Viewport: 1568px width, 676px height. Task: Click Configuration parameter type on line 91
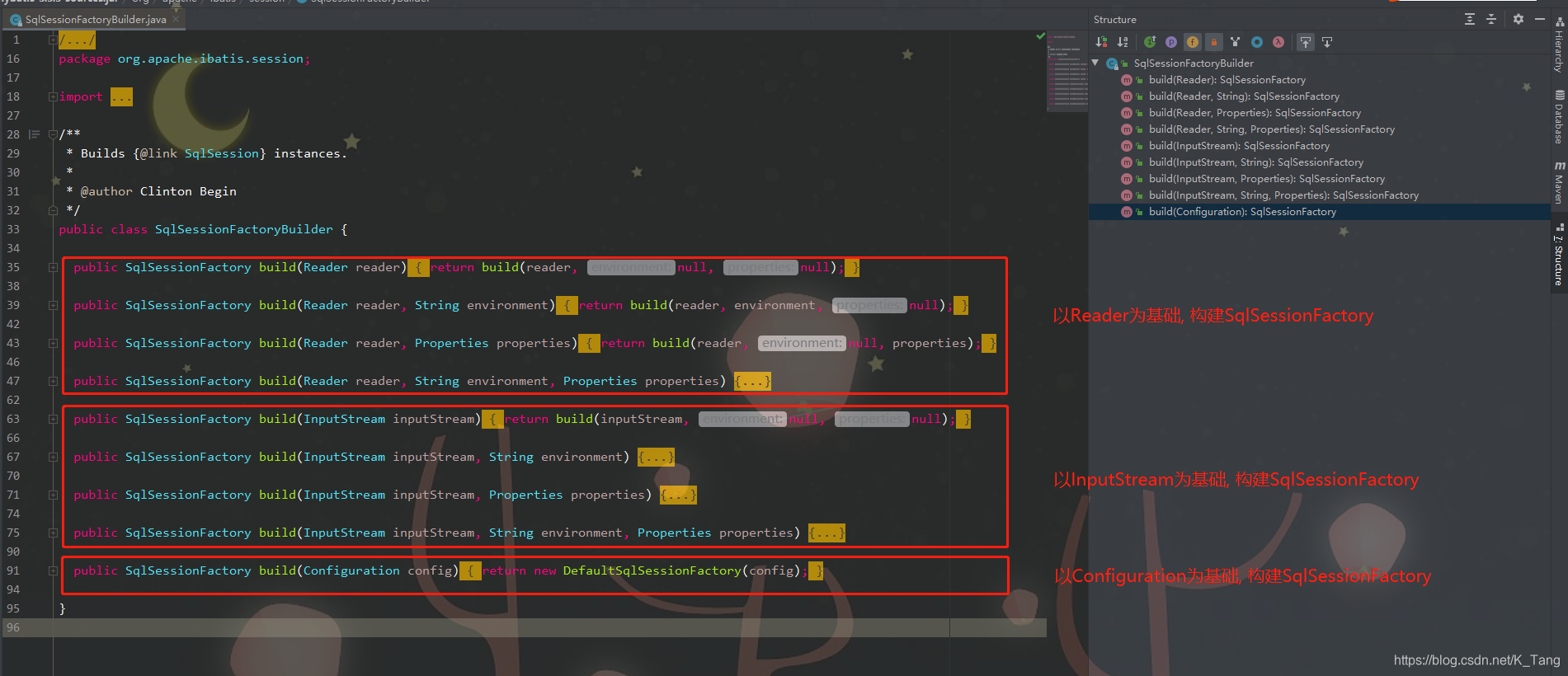point(351,570)
